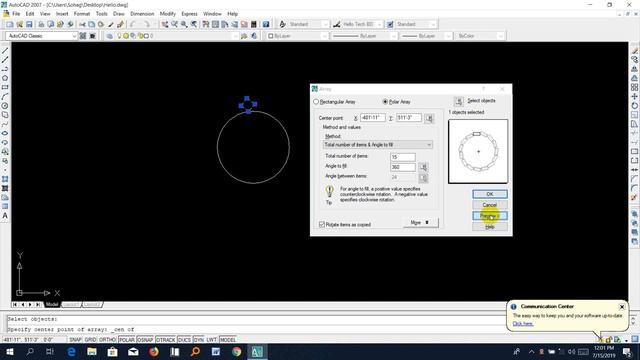640x360 pixels.
Task: Open Chrome from the Windows taskbar
Action: pos(236,351)
